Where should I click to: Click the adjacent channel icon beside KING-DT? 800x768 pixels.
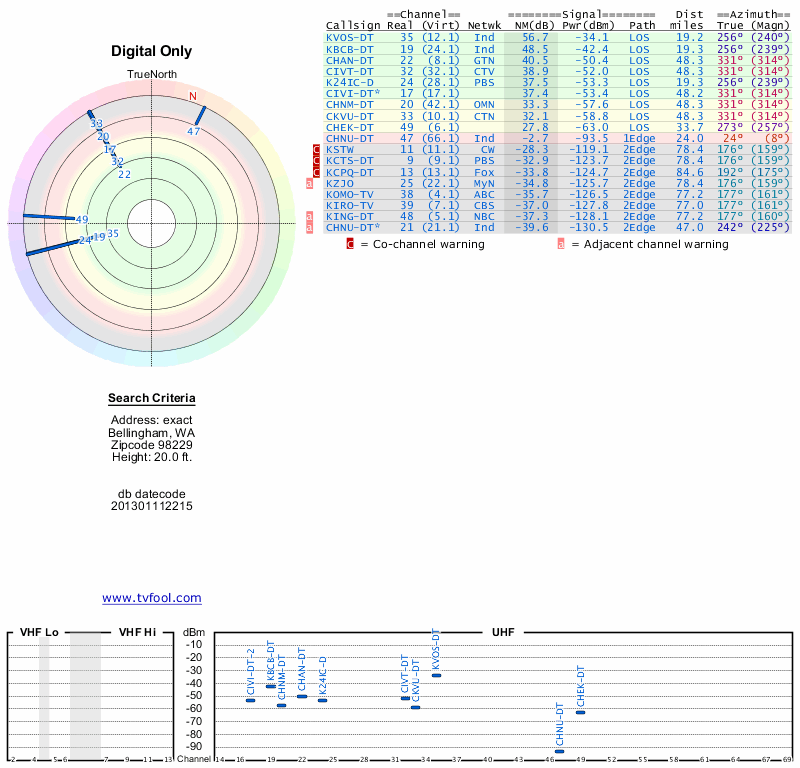309,216
